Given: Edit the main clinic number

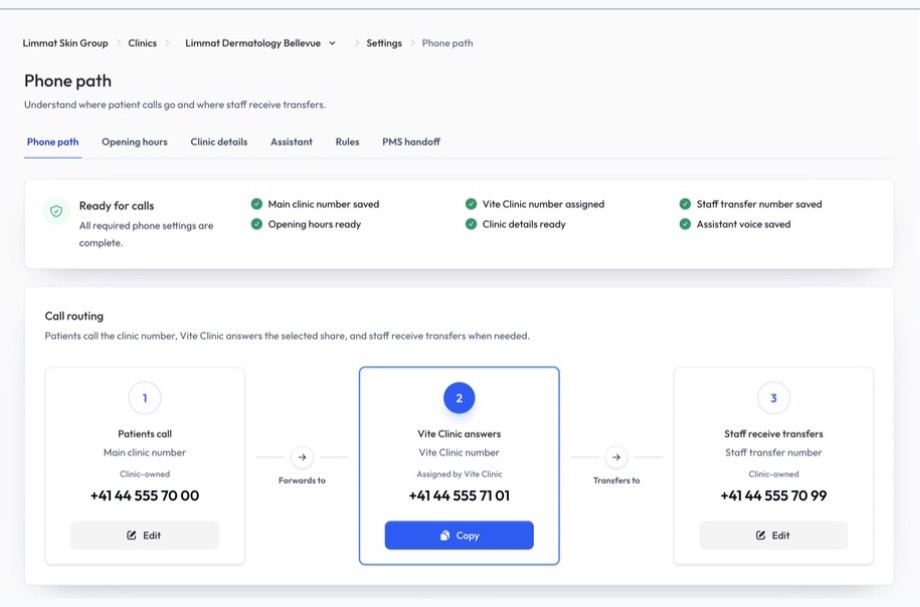Looking at the screenshot, I should click(145, 535).
